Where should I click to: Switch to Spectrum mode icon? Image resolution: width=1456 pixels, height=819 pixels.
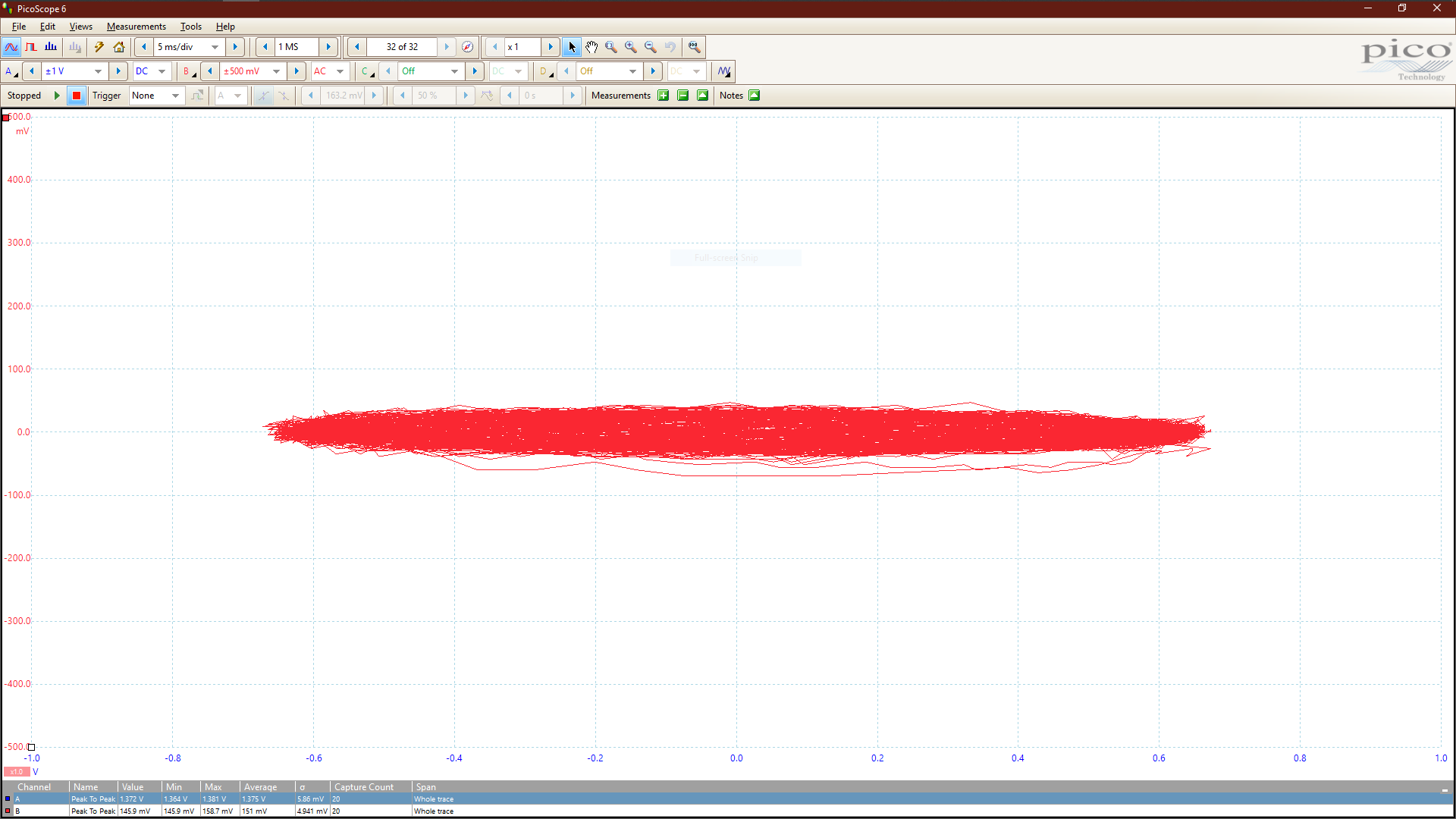[51, 47]
